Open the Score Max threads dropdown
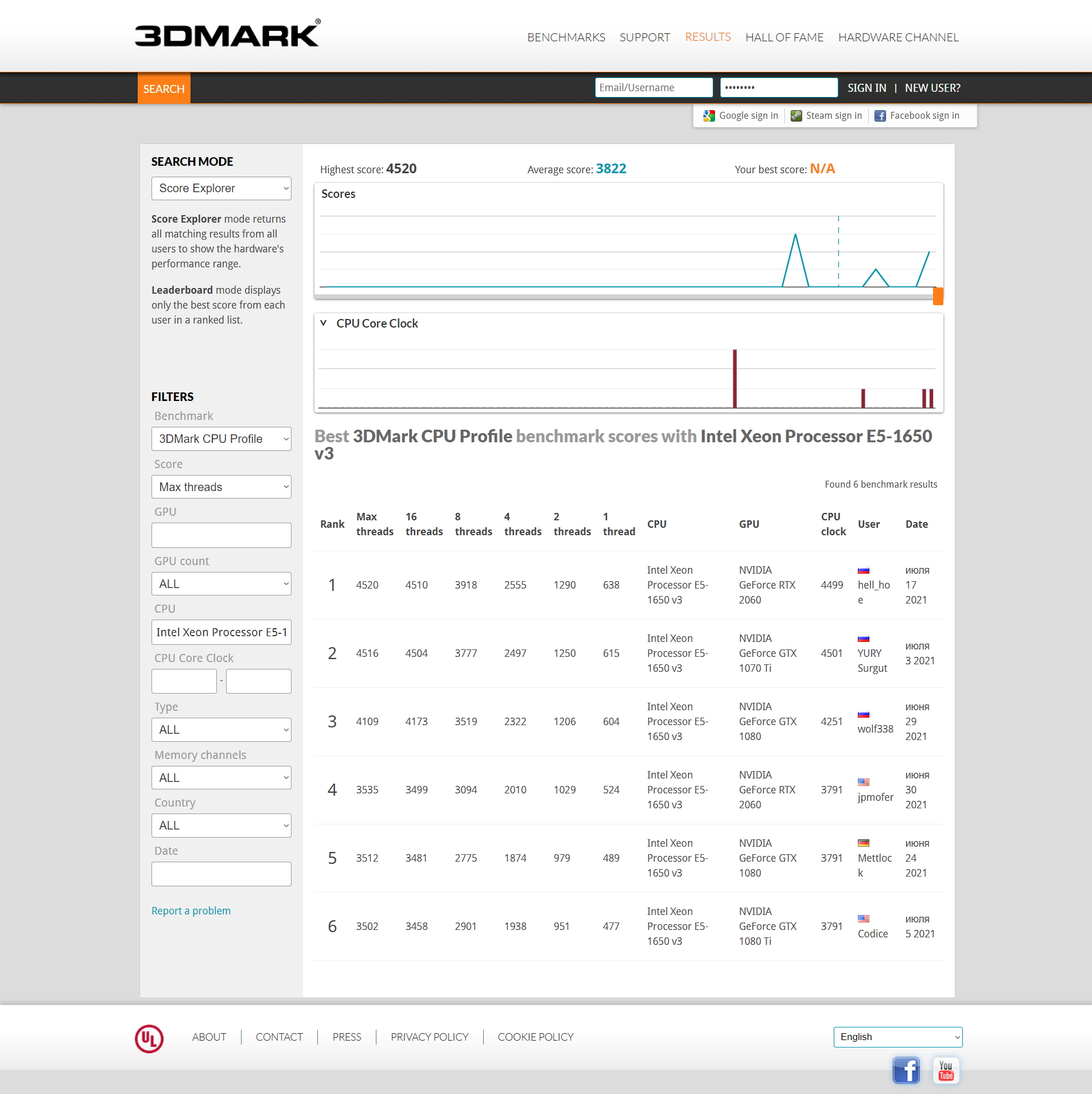The height and width of the screenshot is (1094, 1092). tap(221, 487)
